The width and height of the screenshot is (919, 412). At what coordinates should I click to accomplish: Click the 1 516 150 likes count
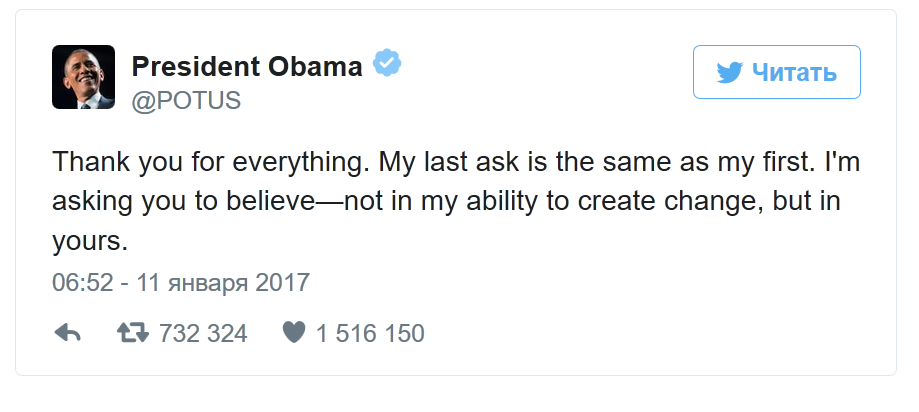pyautogui.click(x=370, y=333)
